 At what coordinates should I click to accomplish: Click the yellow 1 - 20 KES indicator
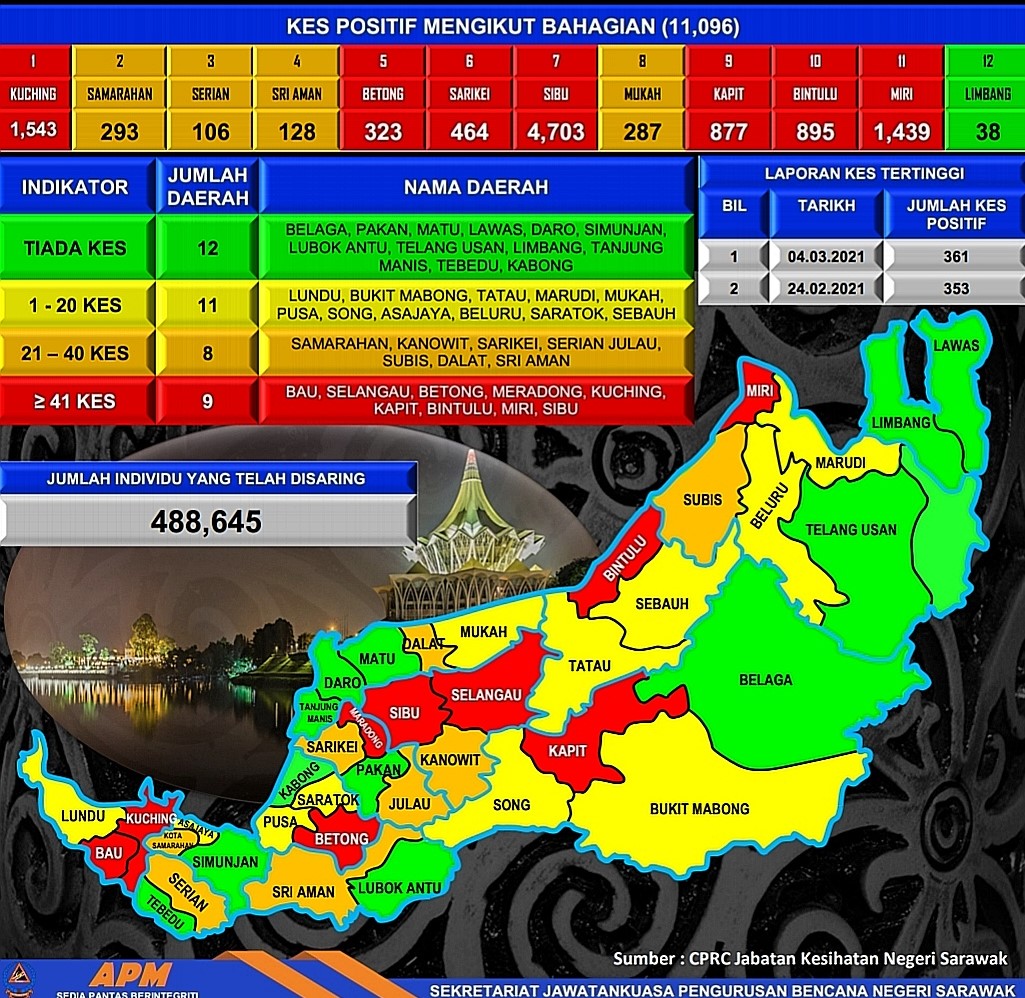pyautogui.click(x=75, y=306)
